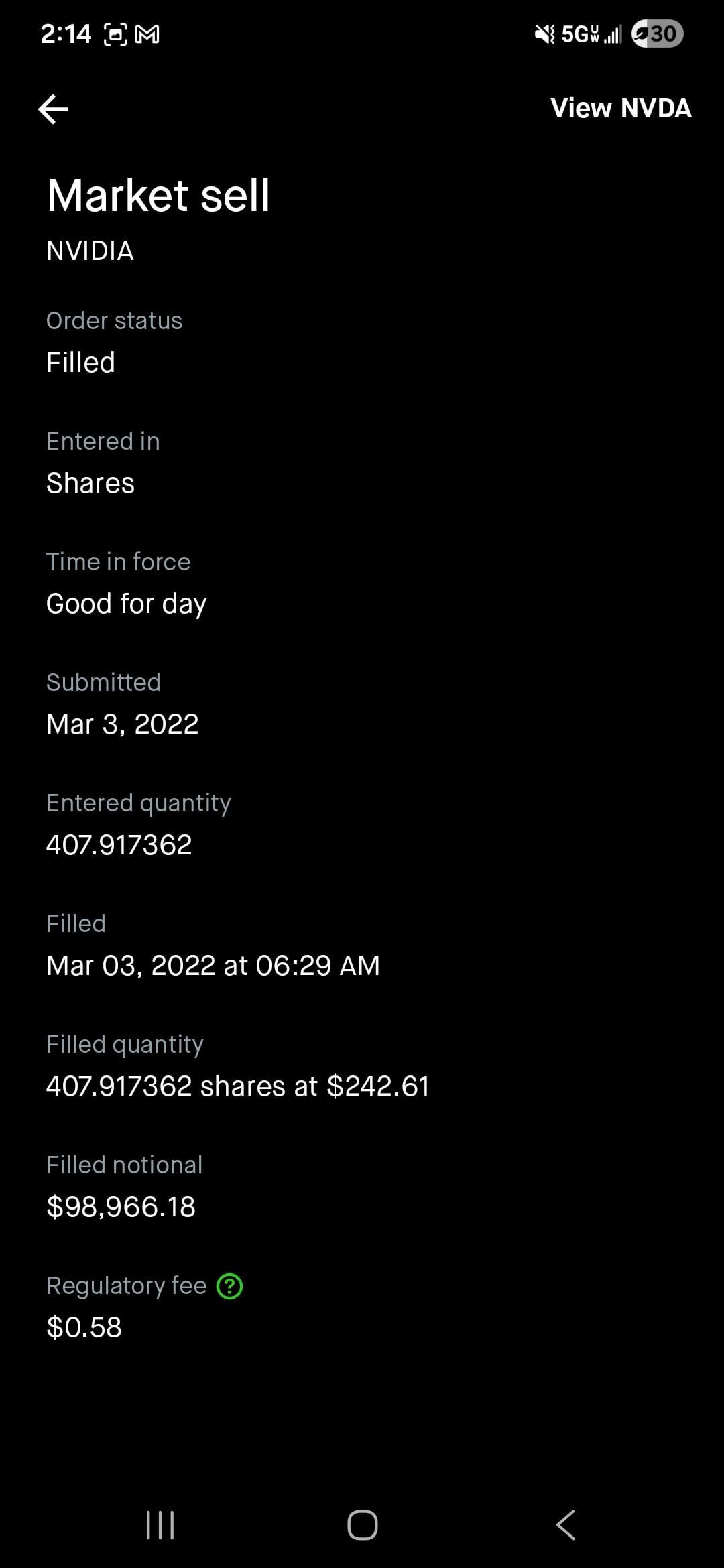Tap the filled notional amount $98,966.18

[121, 1207]
